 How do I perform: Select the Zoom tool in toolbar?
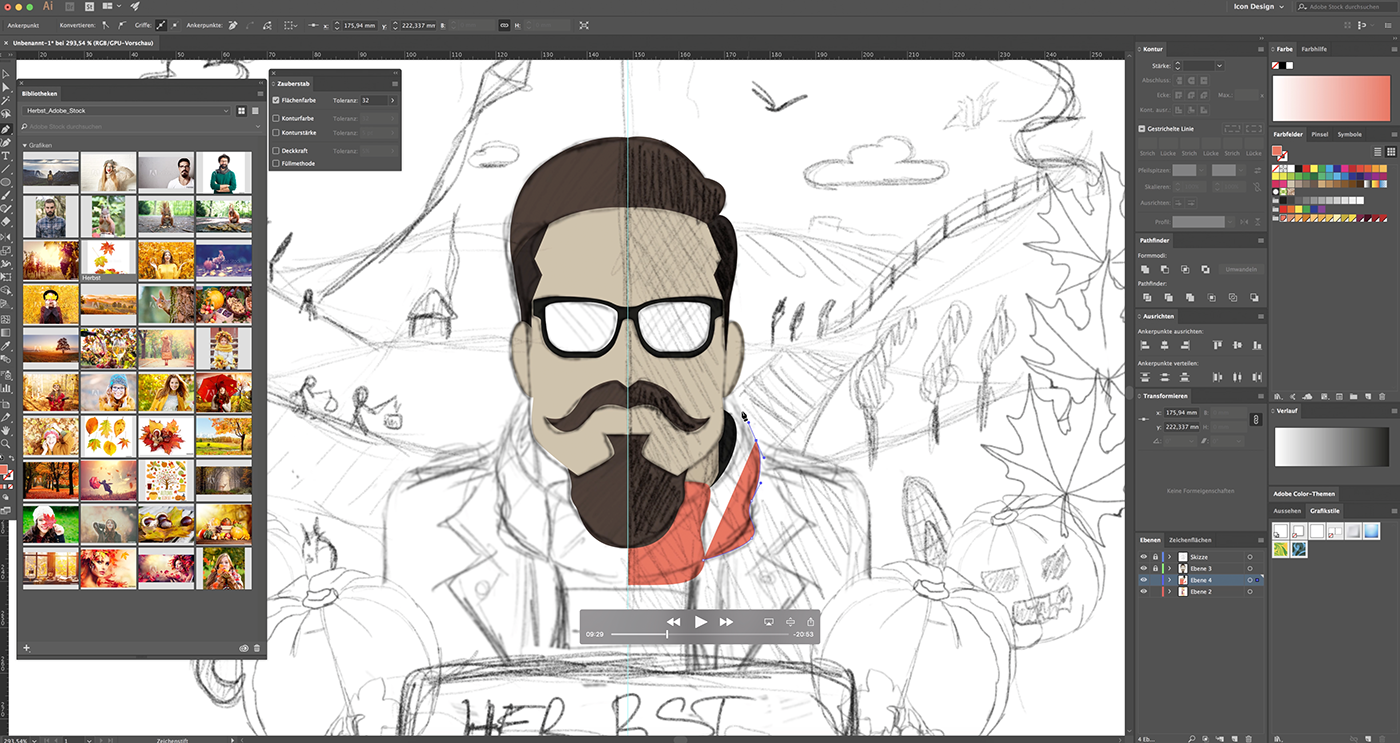pyautogui.click(x=6, y=443)
